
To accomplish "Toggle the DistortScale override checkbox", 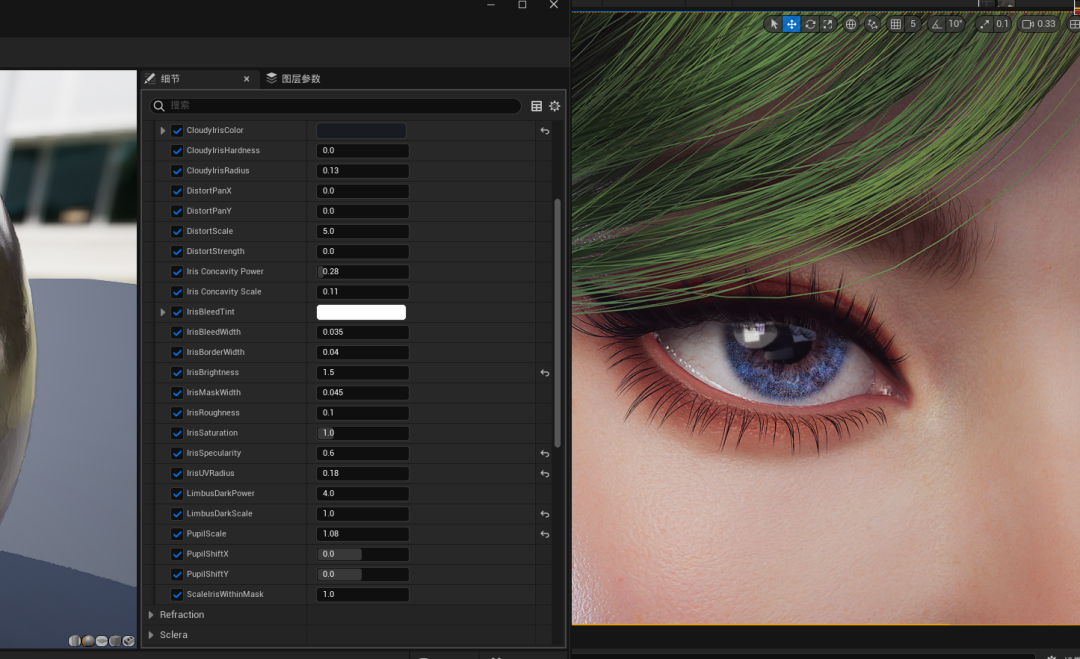I will (177, 231).
